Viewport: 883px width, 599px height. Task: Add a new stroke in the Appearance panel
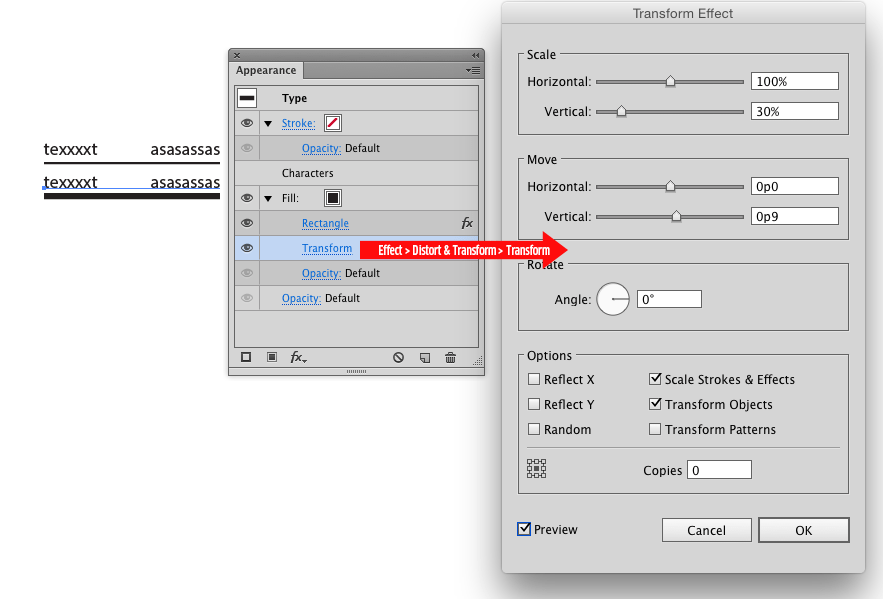(x=246, y=357)
